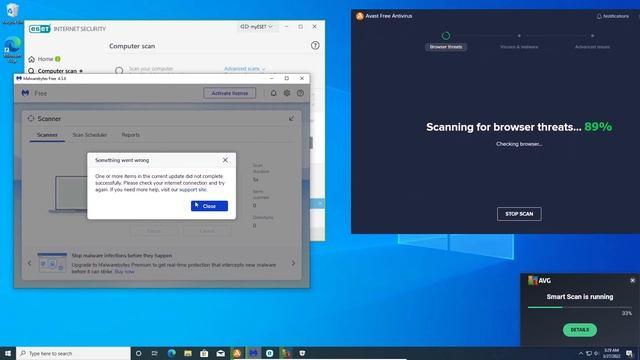Click the Buy now link
This screenshot has width=640, height=360.
124,271
